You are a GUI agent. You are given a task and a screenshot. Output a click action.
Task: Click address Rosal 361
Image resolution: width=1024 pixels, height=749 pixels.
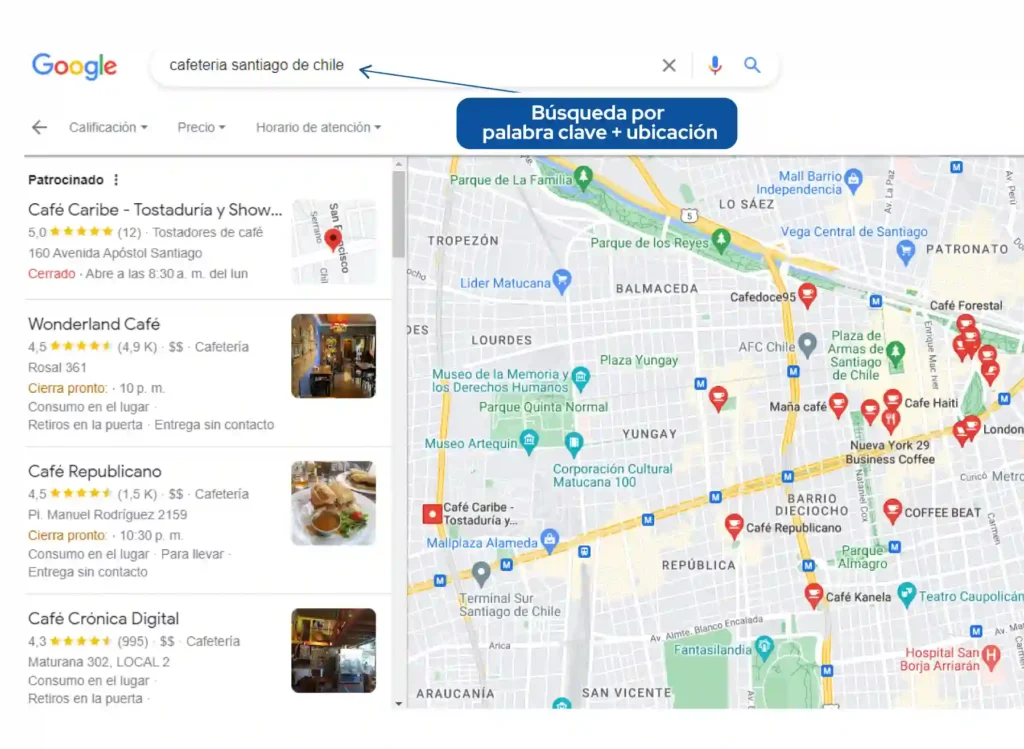coord(57,368)
